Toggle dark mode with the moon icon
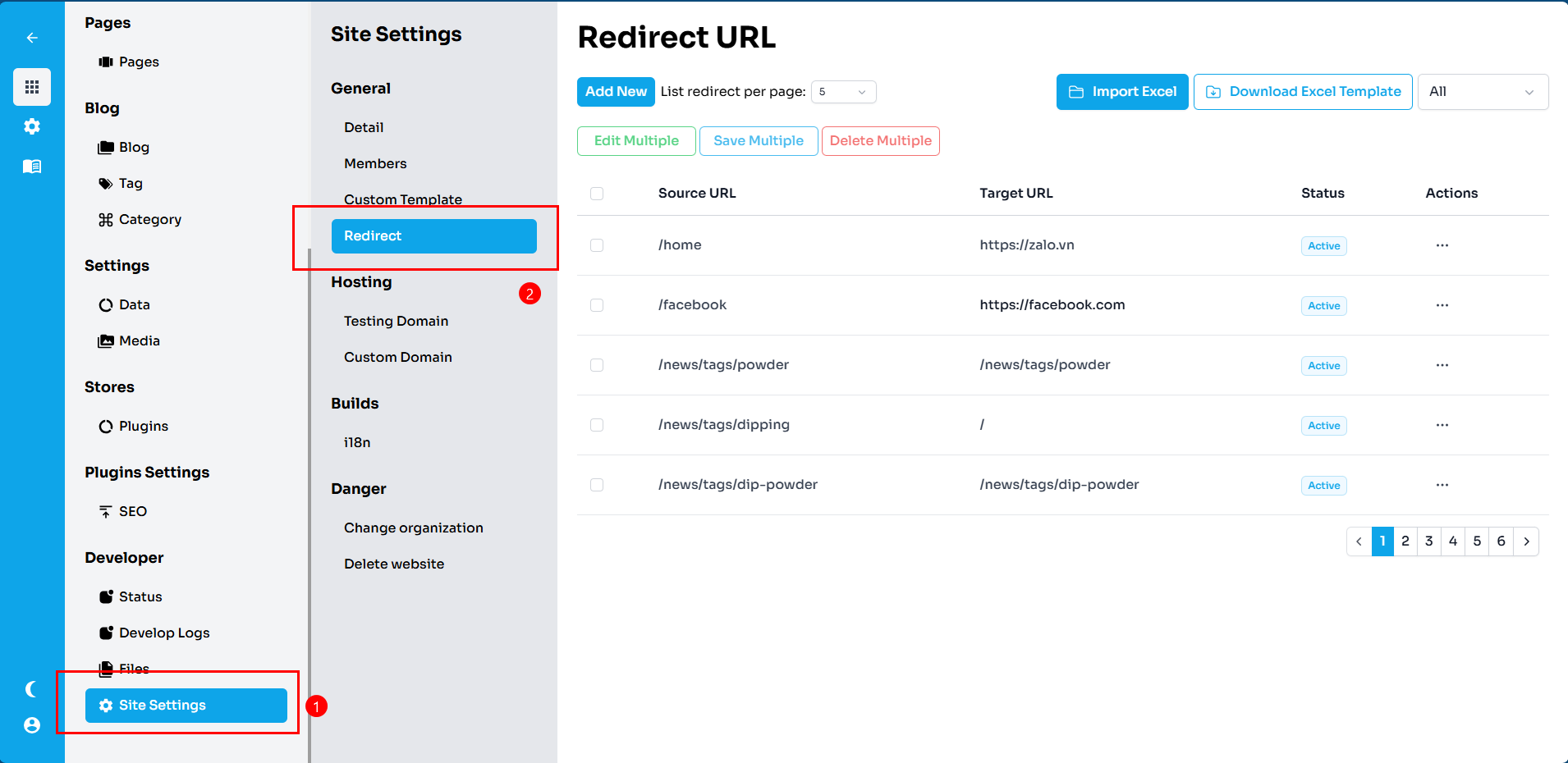Screen dimensions: 1568x763 point(32,689)
